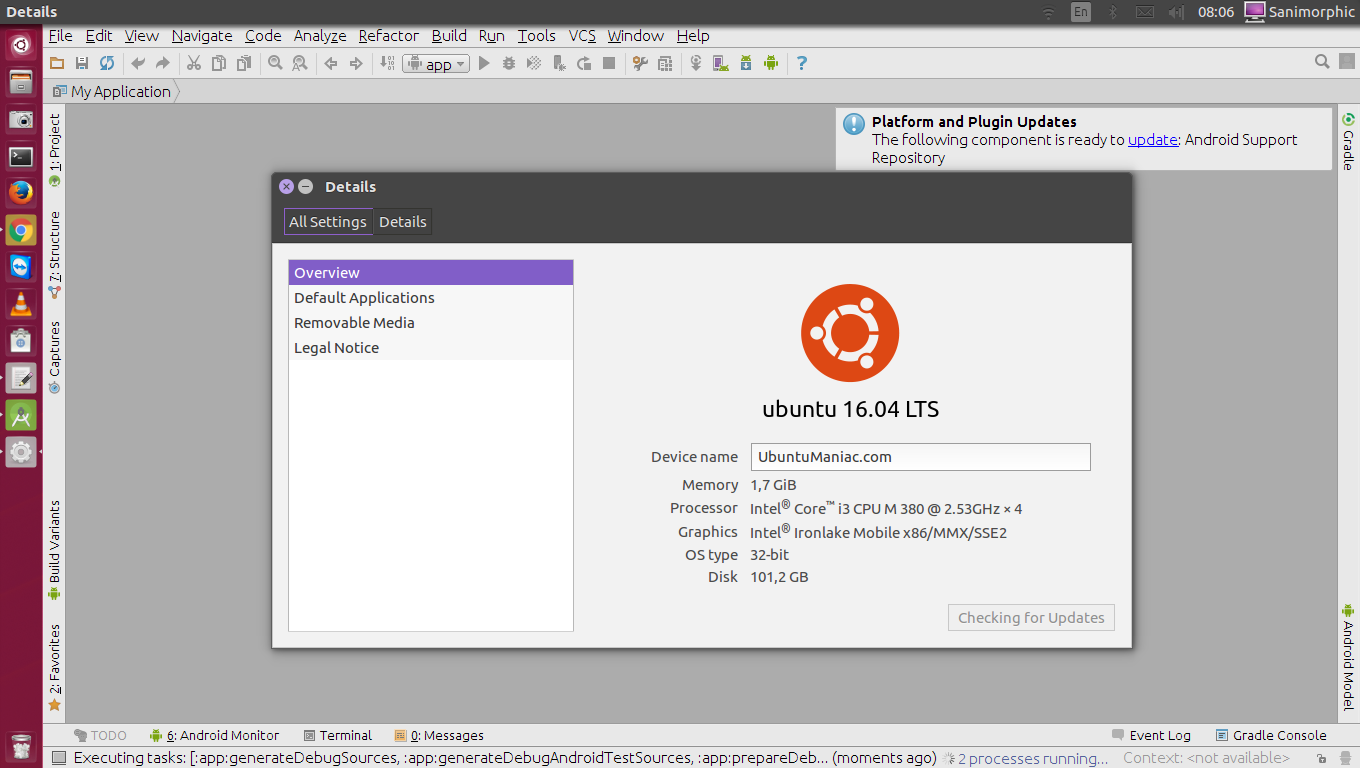Open the AVD Manager phone icon
1360x768 pixels.
click(720, 63)
